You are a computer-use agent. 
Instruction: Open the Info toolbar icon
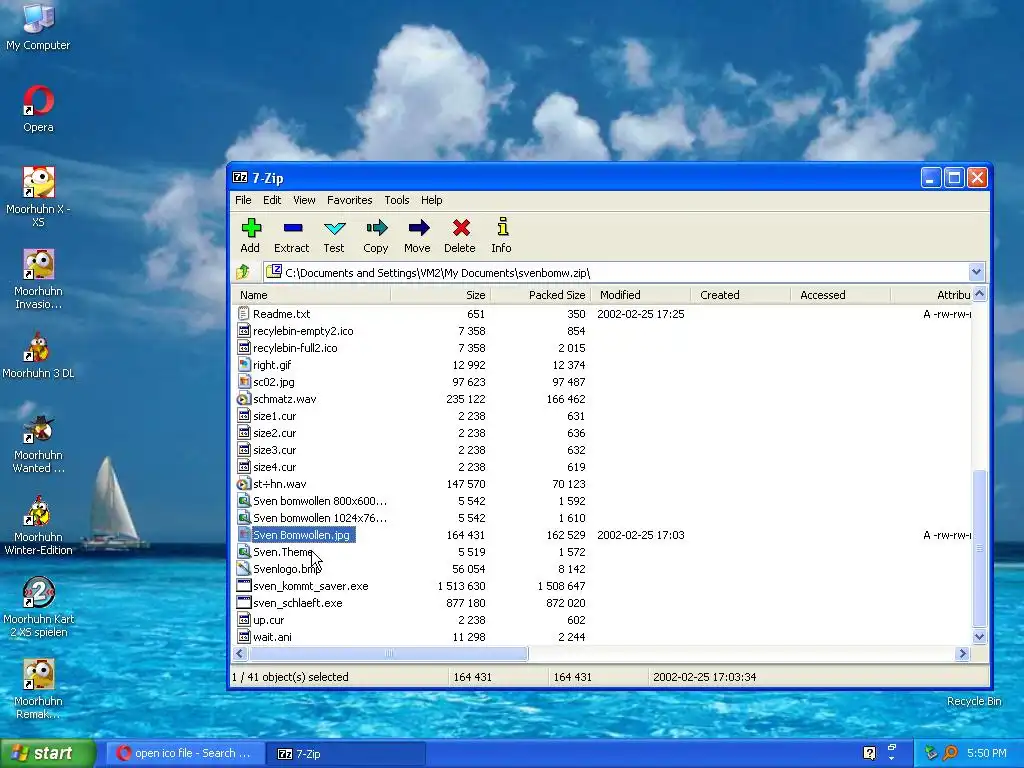point(502,227)
